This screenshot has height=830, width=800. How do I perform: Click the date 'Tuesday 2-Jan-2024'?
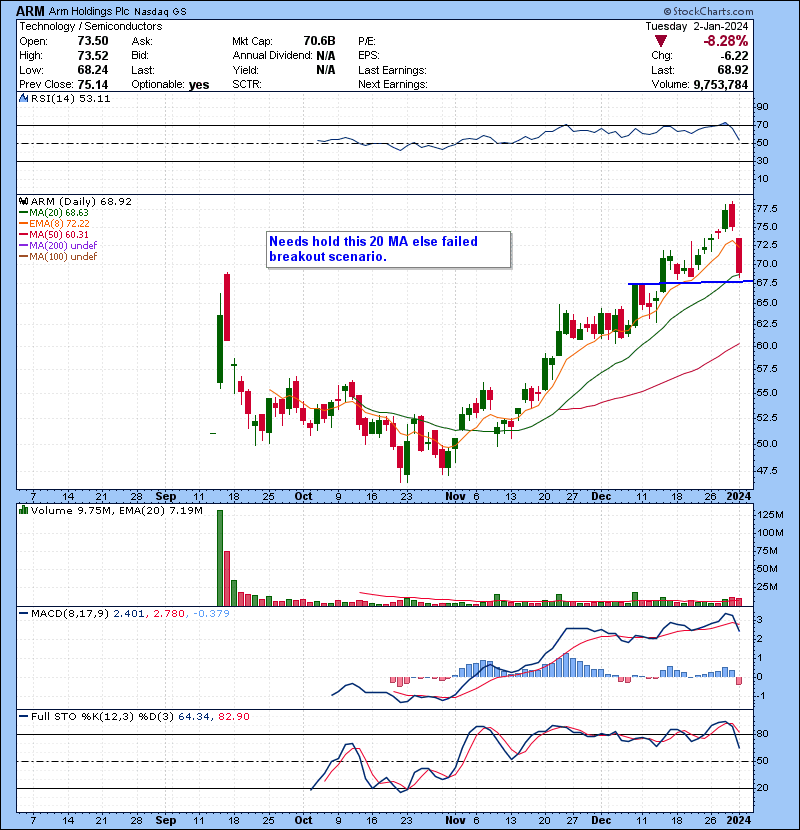pos(697,26)
